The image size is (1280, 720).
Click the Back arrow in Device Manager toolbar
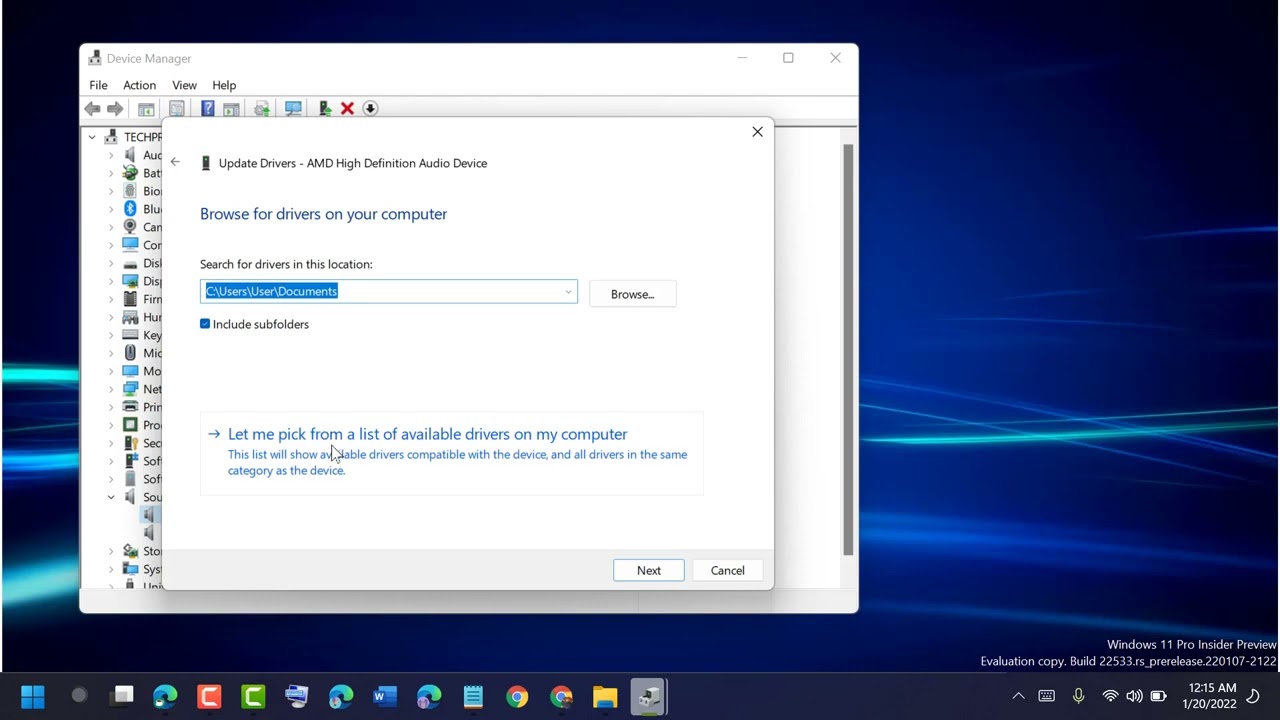[x=92, y=108]
